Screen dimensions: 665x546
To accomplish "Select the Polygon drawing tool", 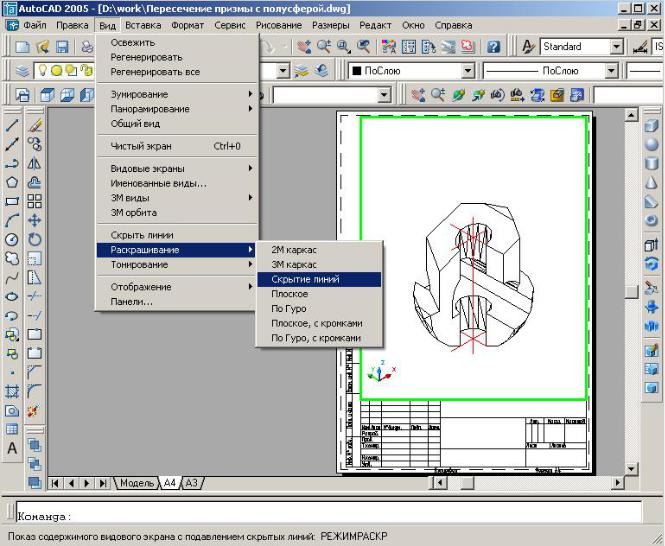I will (x=12, y=182).
